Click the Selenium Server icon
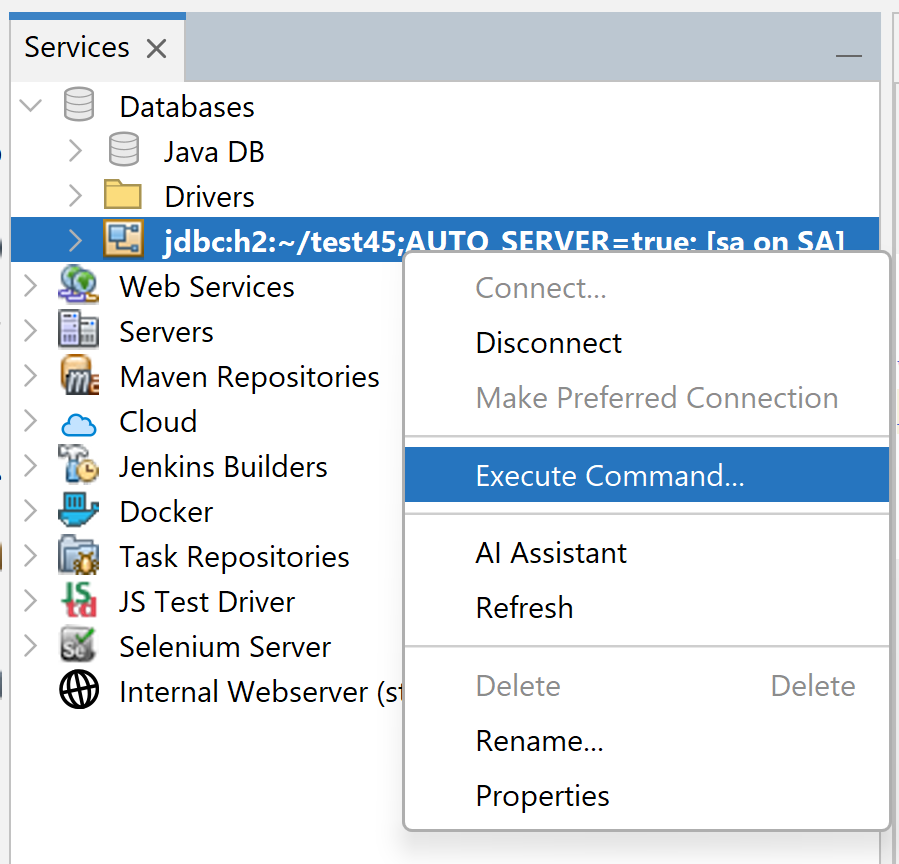This screenshot has height=864, width=899. tap(78, 646)
